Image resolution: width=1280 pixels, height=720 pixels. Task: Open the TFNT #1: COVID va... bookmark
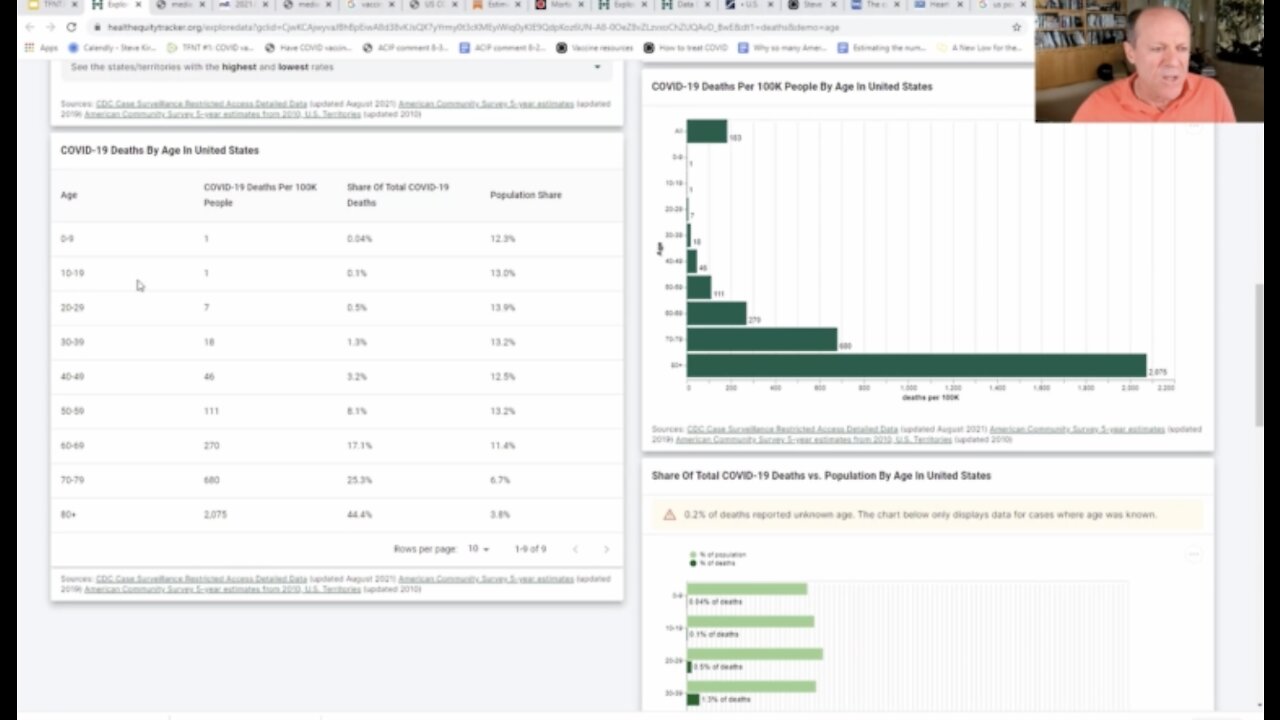(x=210, y=48)
